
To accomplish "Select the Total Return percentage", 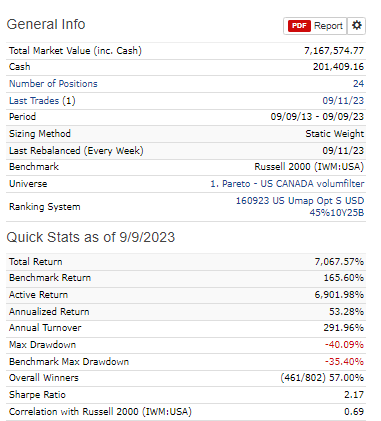I will (x=339, y=262).
